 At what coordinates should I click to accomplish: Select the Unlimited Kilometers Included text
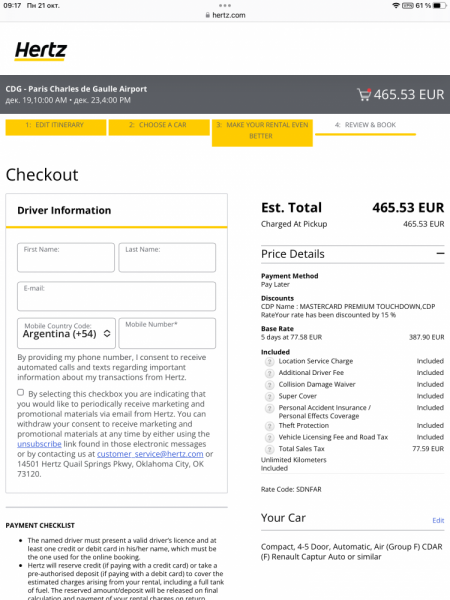[x=293, y=464]
